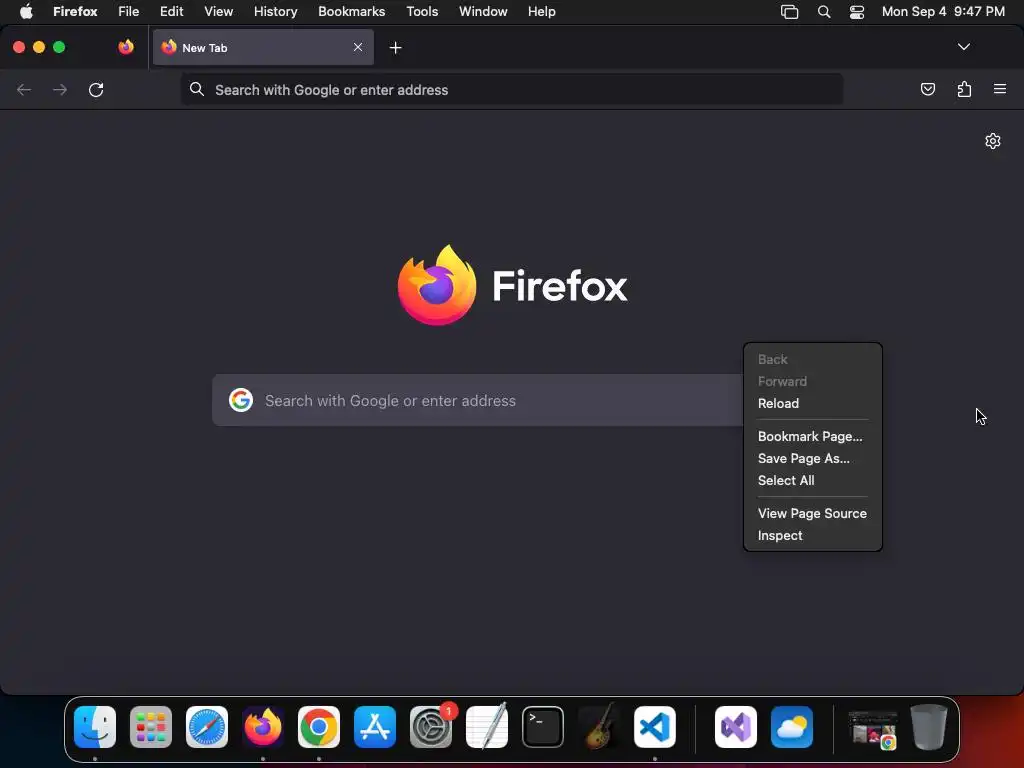Viewport: 1024px width, 768px height.
Task: Open the Save to Pocket icon
Action: (x=927, y=89)
